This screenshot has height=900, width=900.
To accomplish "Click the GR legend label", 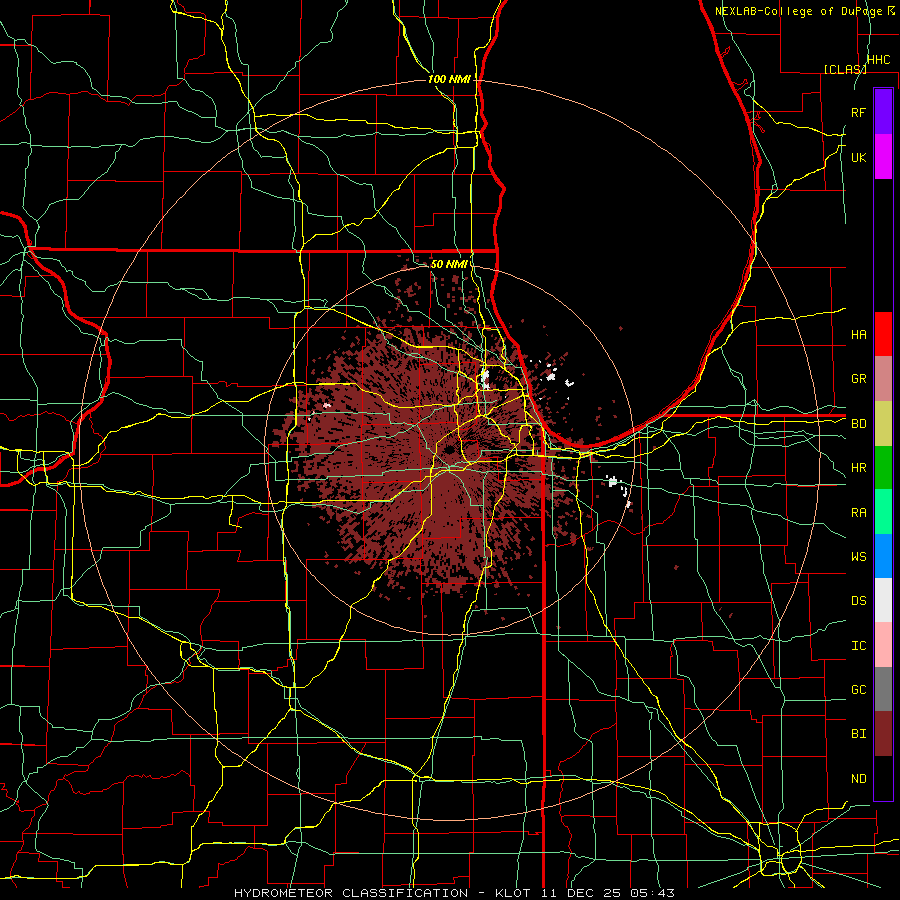I will coord(859,379).
